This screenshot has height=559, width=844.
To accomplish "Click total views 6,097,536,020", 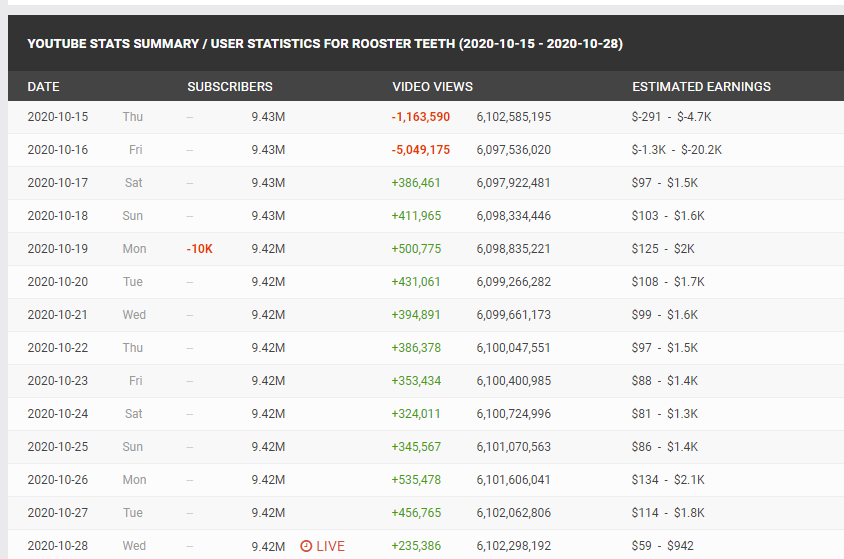I will [514, 150].
